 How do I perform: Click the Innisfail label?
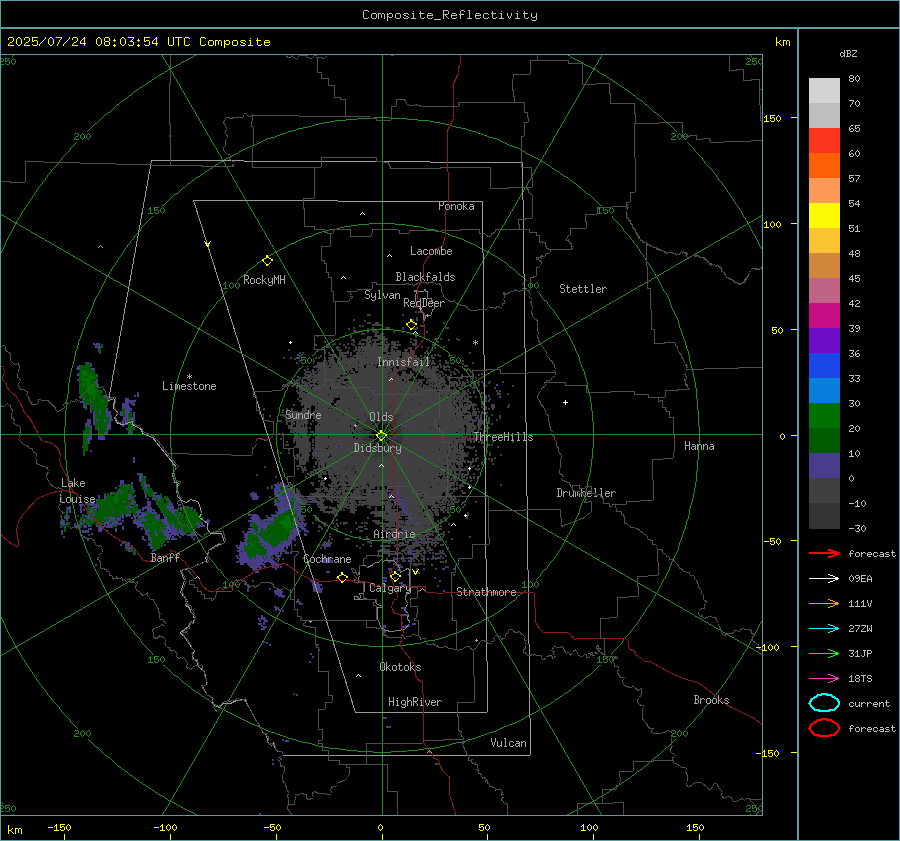coord(403,362)
